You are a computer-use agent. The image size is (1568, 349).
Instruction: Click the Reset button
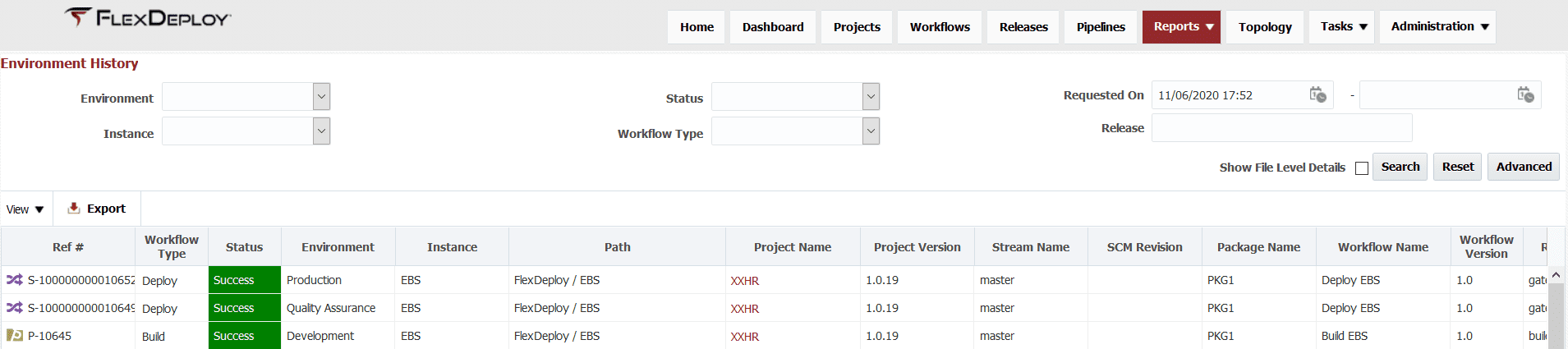point(1457,167)
